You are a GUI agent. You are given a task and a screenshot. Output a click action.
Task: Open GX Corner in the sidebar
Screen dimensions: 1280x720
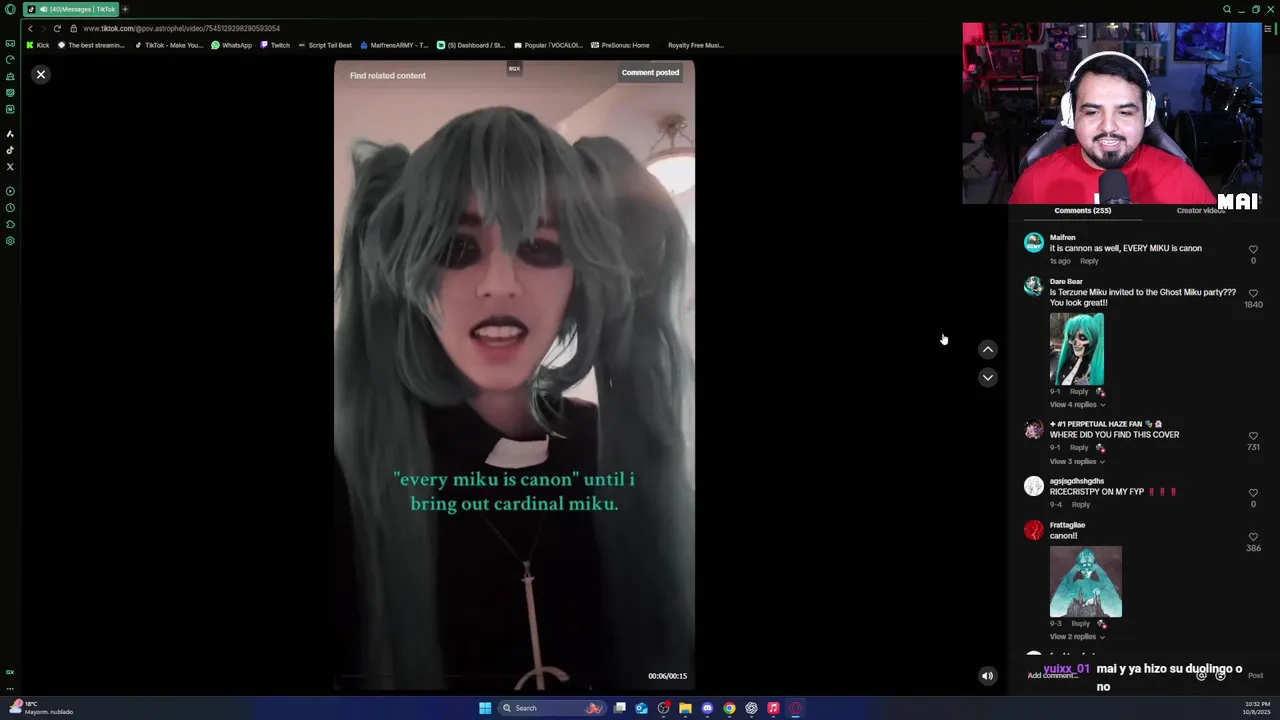click(x=10, y=43)
